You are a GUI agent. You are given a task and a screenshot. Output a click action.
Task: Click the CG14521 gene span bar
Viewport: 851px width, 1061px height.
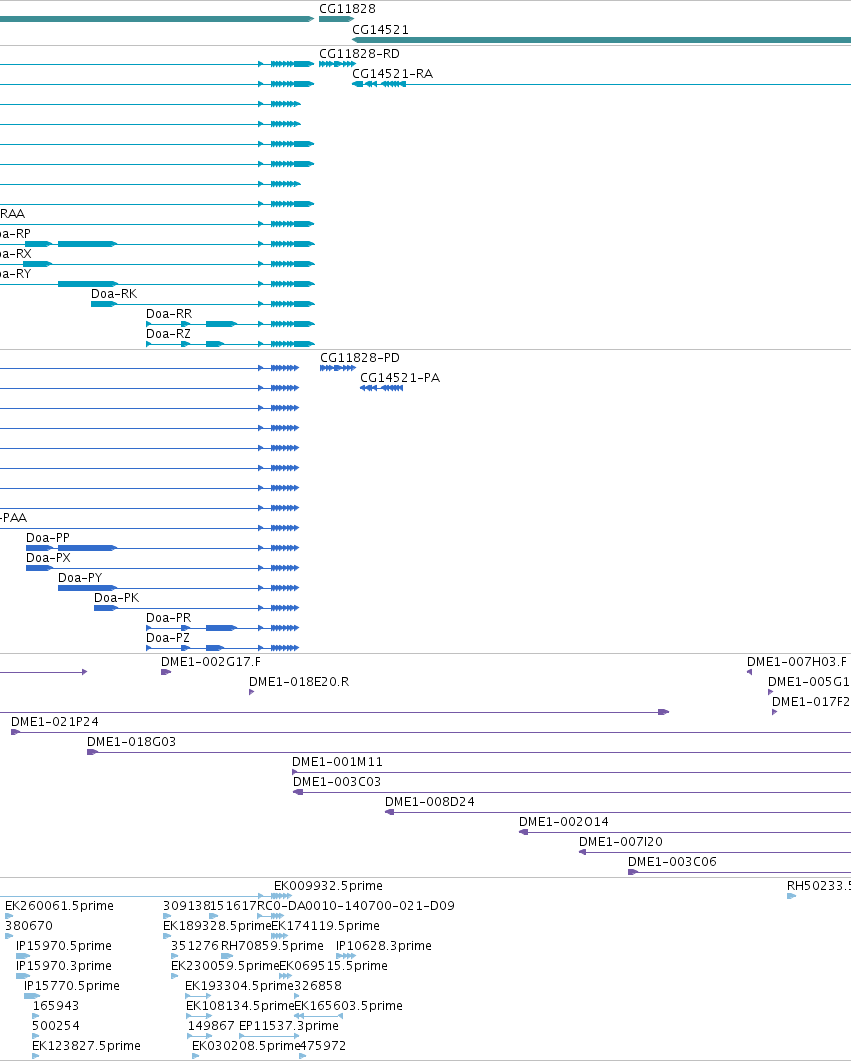click(601, 40)
